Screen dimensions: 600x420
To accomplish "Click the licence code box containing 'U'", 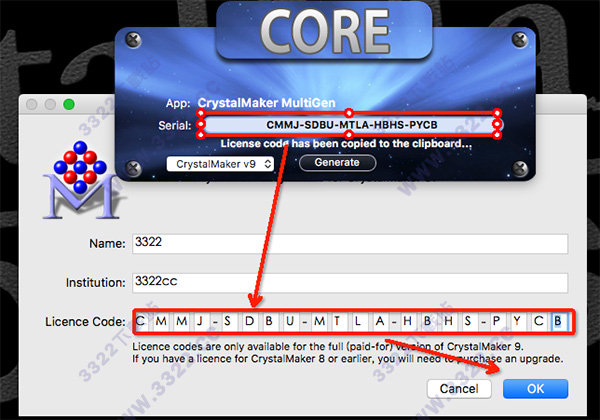I will point(290,321).
